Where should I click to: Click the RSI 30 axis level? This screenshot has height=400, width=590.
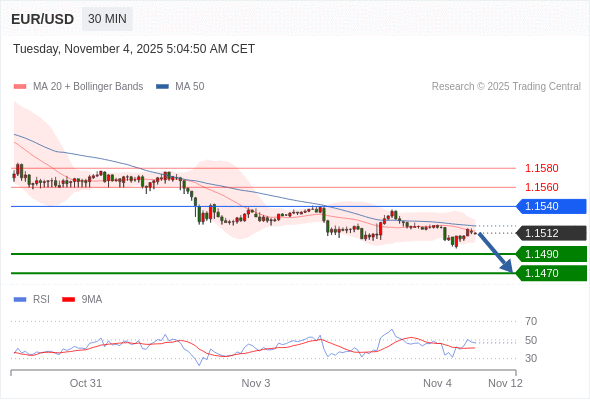pyautogui.click(x=531, y=358)
